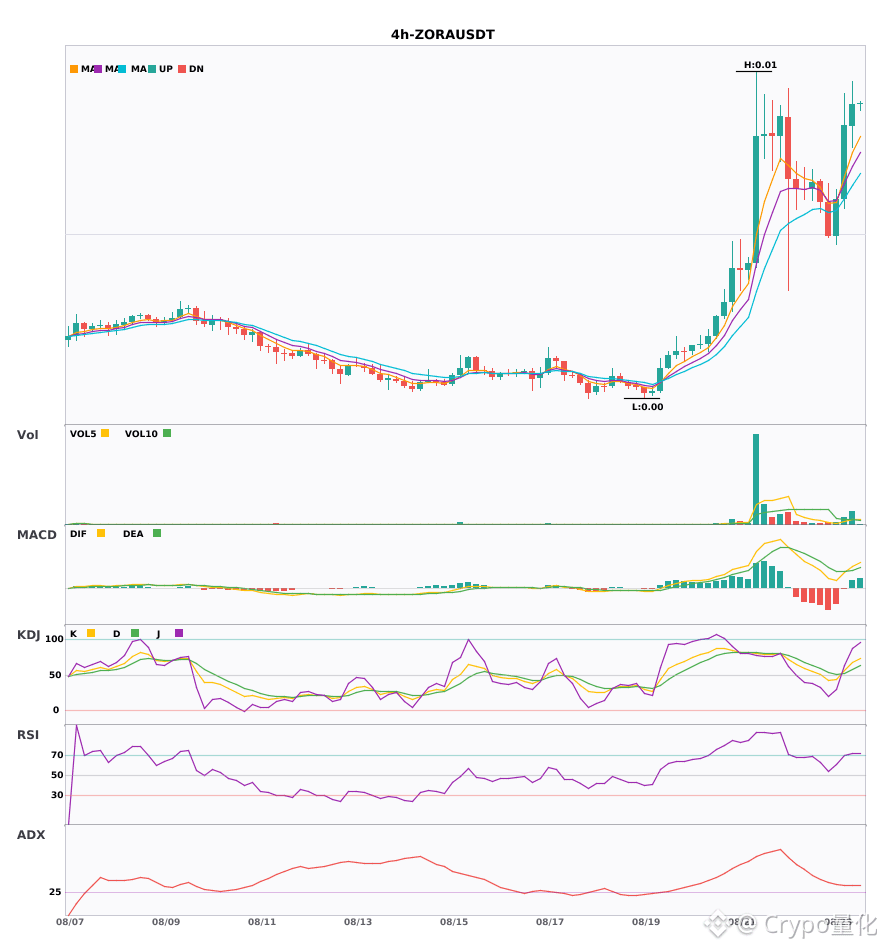Click the cyan MA legend swatch
The height and width of the screenshot is (950, 885).
[122, 69]
